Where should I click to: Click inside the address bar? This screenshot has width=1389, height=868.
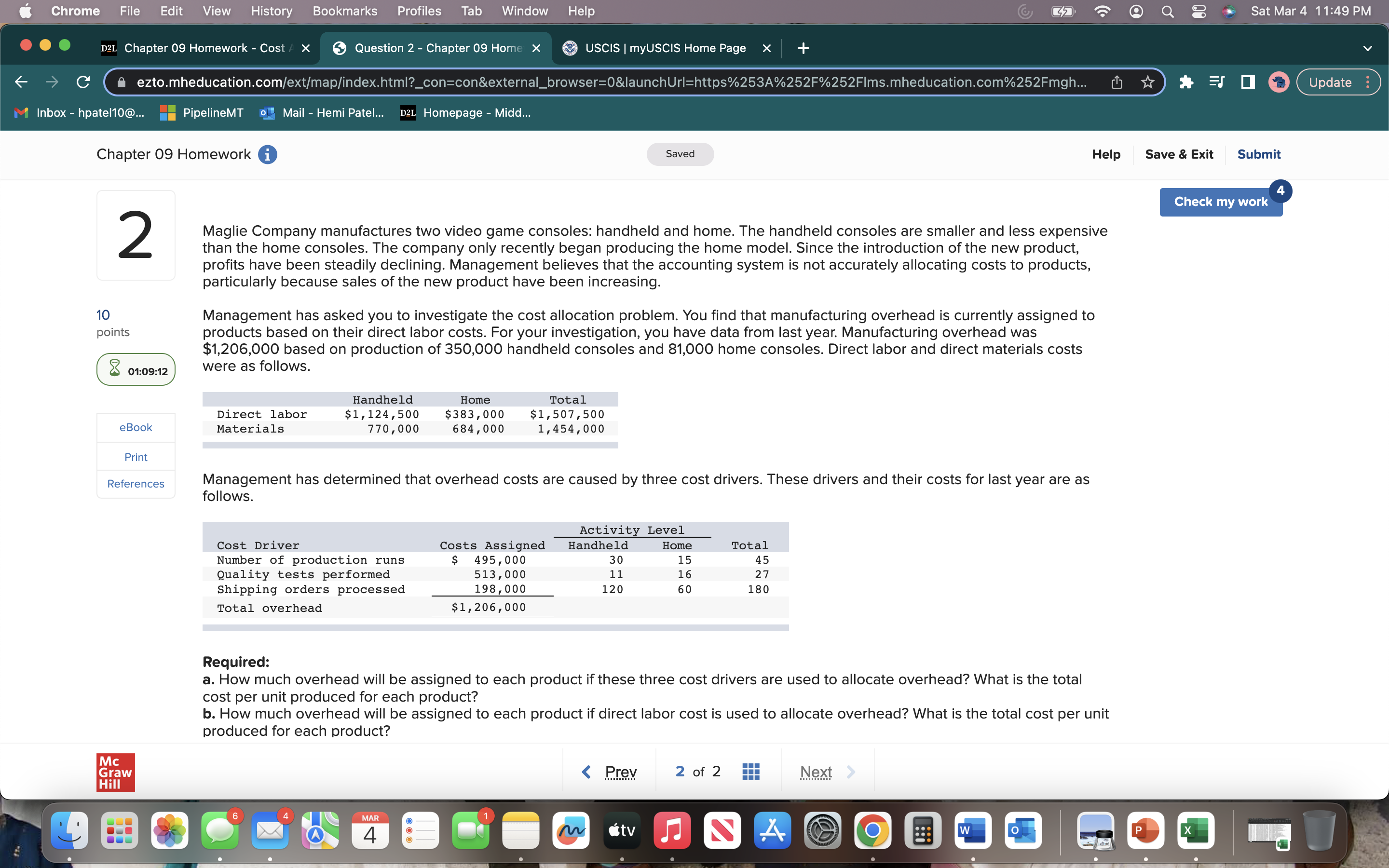pos(574,81)
